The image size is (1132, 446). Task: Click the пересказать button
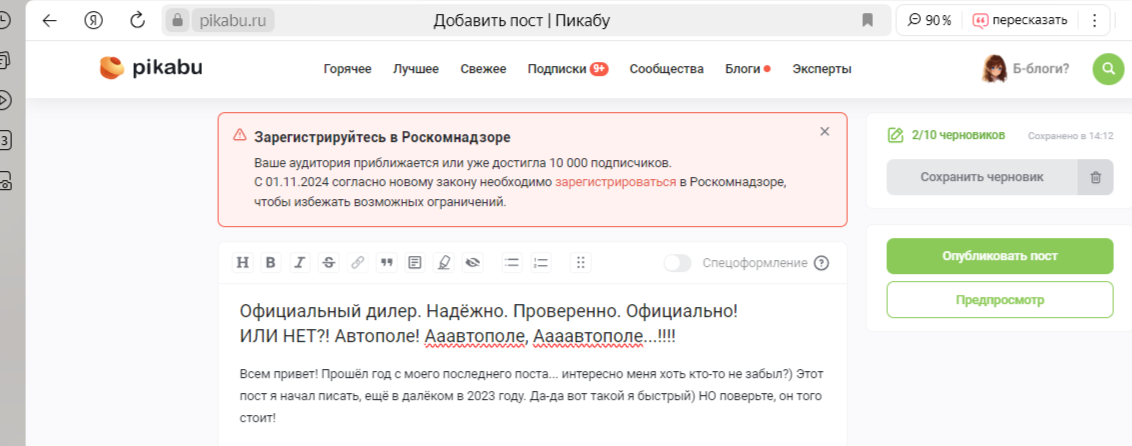pyautogui.click(x=1020, y=20)
